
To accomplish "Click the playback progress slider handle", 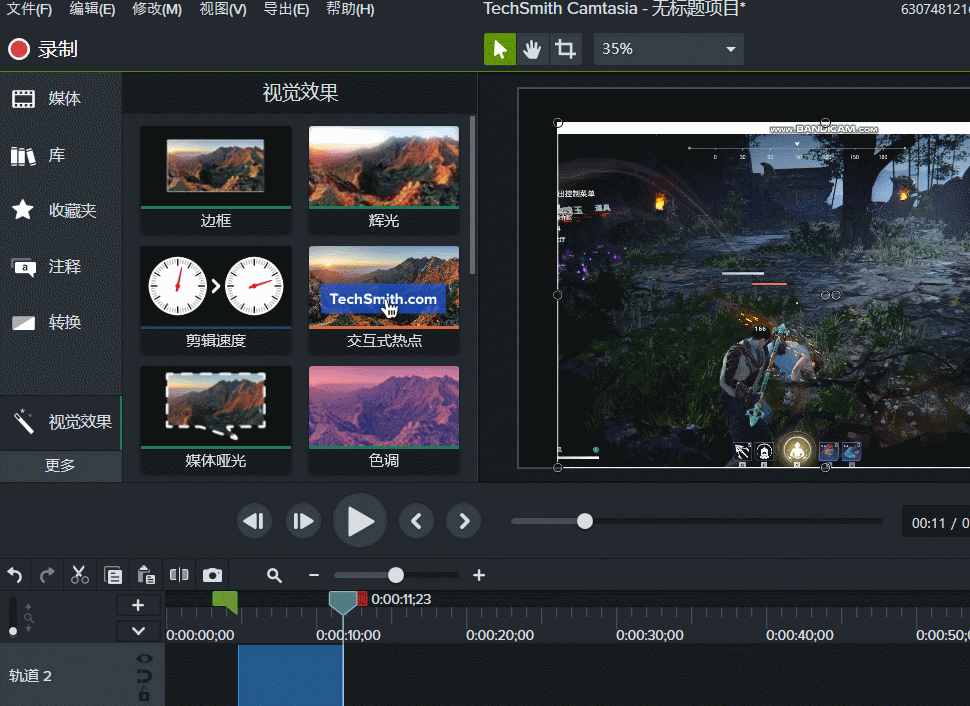I will [x=585, y=521].
